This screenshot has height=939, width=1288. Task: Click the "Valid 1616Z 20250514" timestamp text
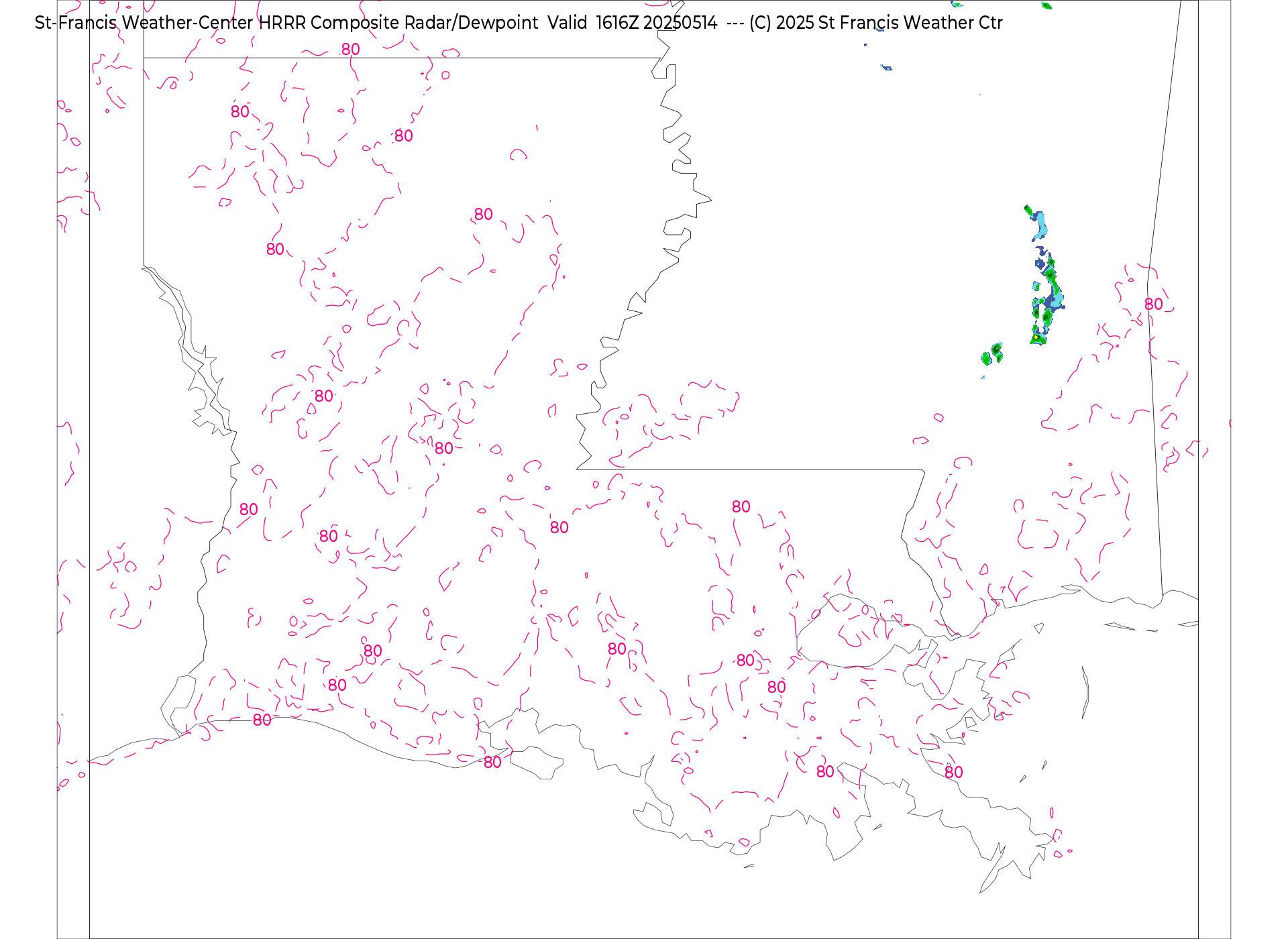633,23
